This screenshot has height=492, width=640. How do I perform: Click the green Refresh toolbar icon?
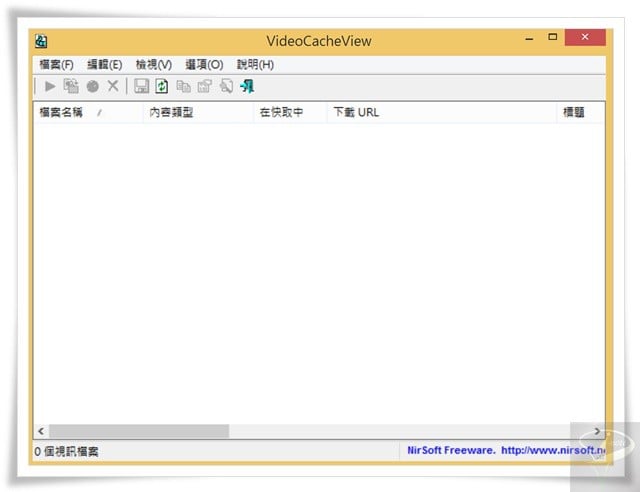pos(162,87)
